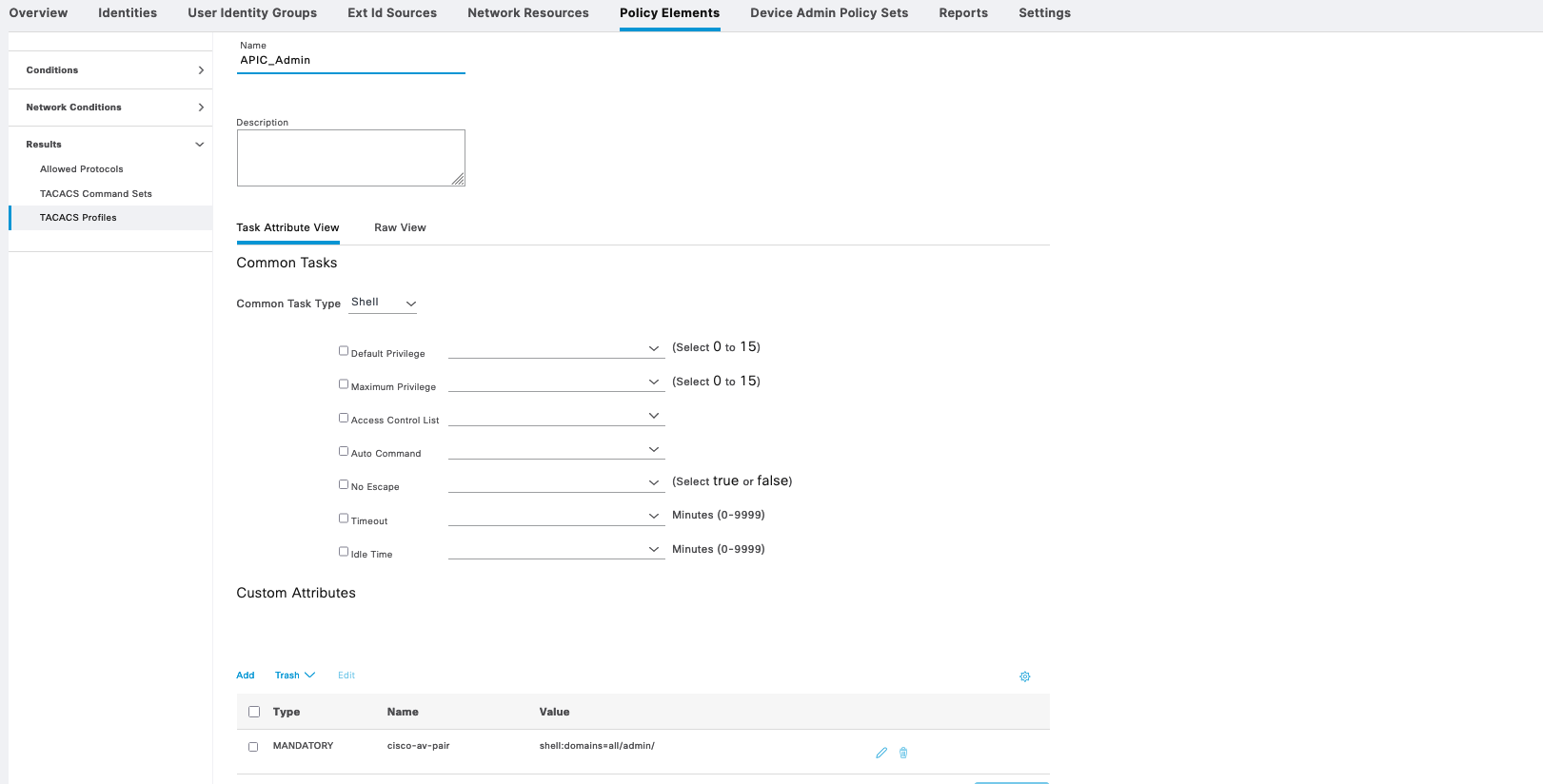Open the Default Privilege value dropdown
This screenshot has height=784, width=1543.
[556, 348]
